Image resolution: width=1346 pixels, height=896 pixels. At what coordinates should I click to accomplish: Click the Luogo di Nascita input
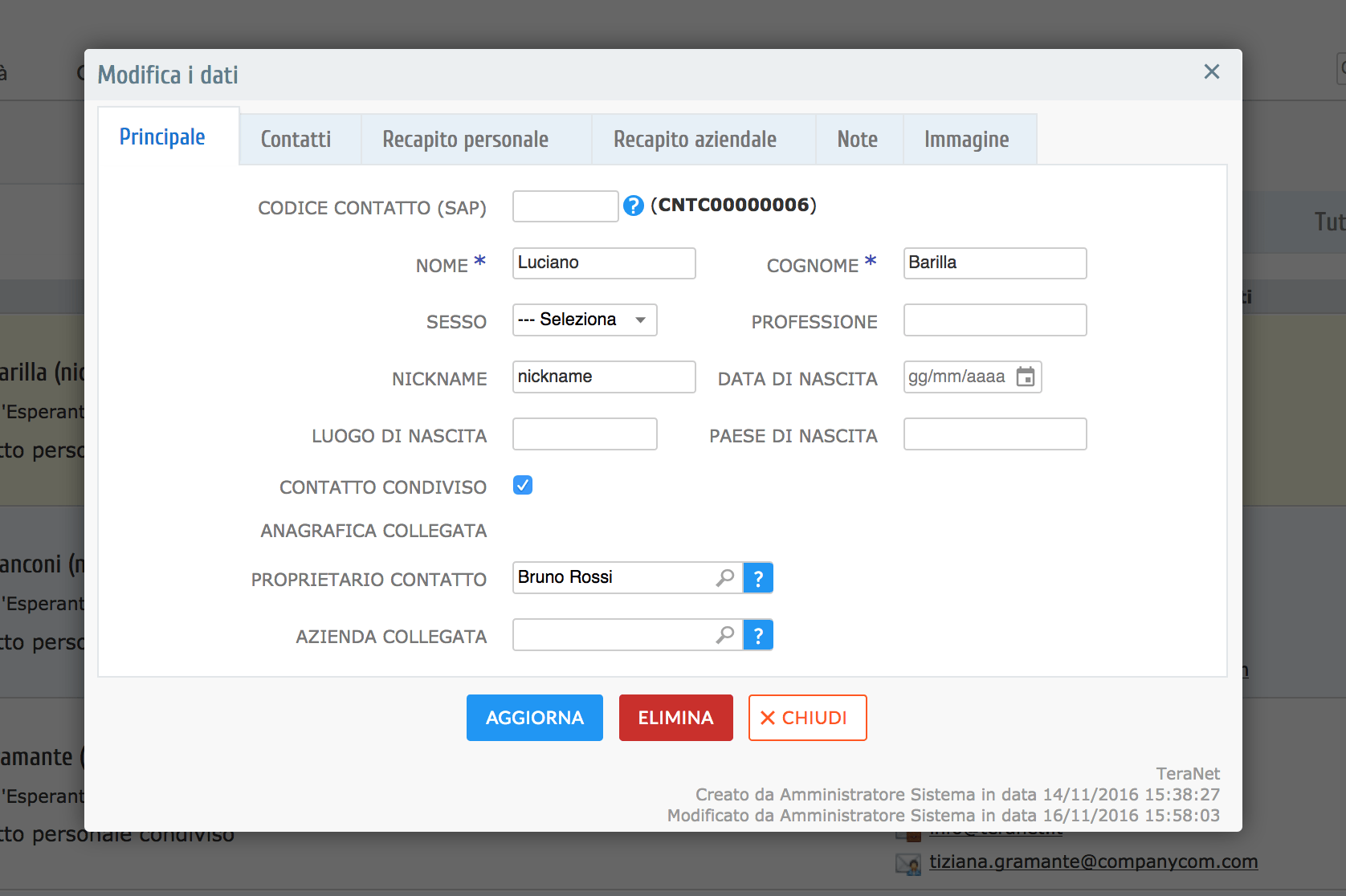pyautogui.click(x=585, y=434)
